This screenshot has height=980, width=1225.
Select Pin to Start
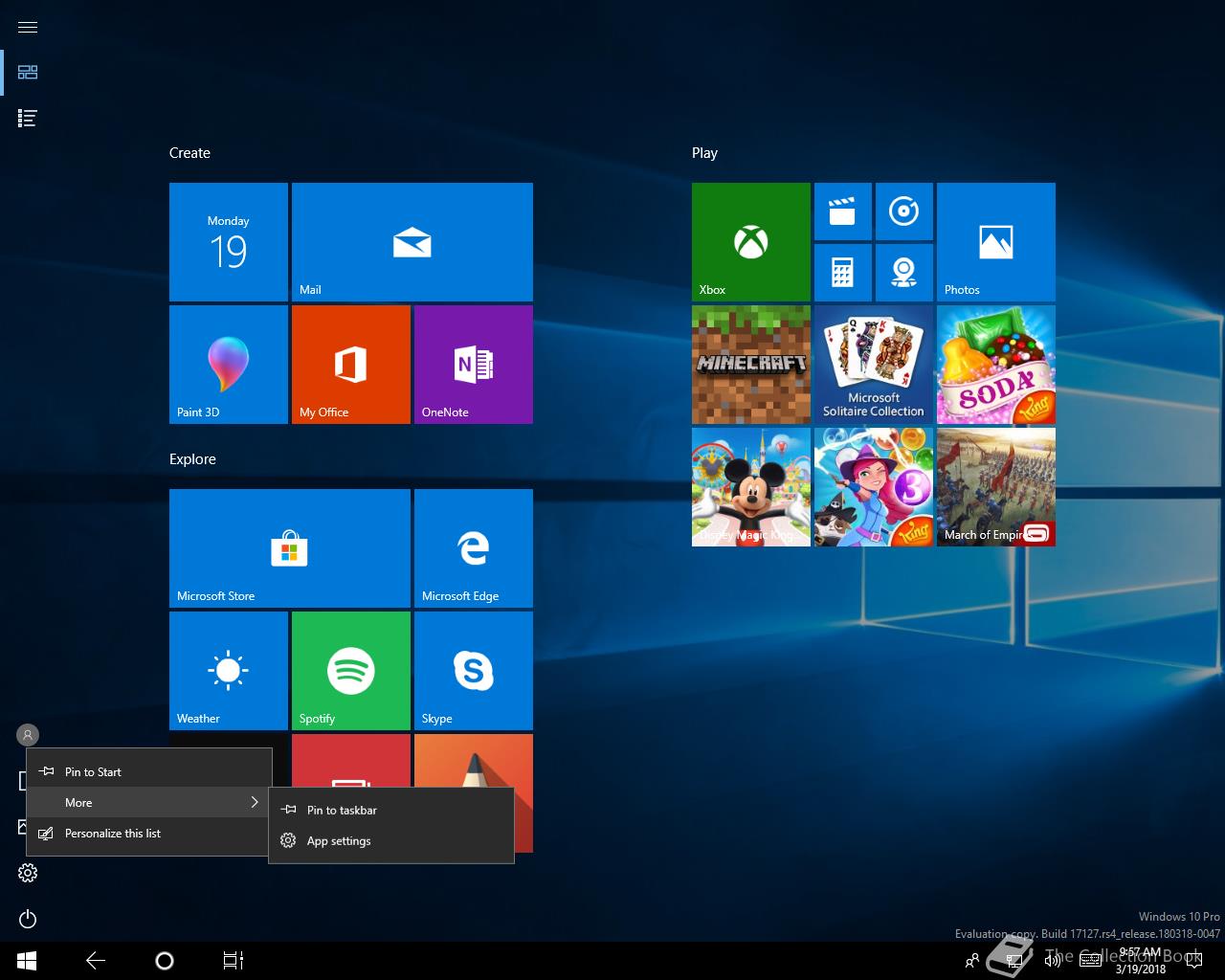149,771
